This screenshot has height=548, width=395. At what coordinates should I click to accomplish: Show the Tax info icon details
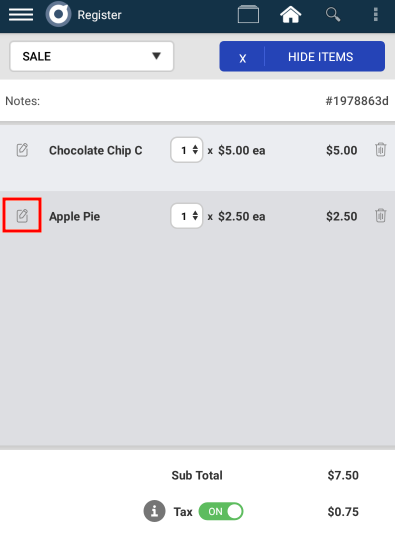pos(154,511)
